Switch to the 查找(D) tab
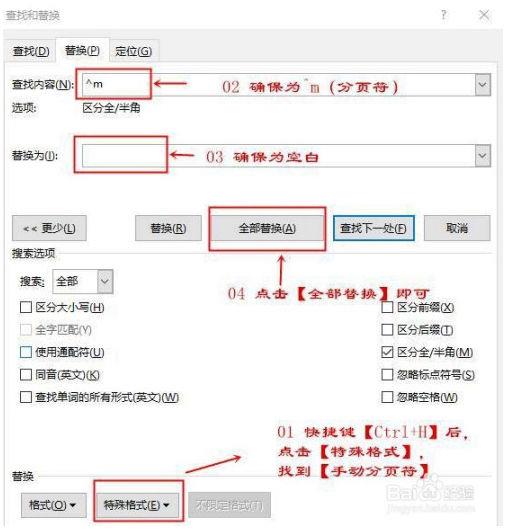 31,51
